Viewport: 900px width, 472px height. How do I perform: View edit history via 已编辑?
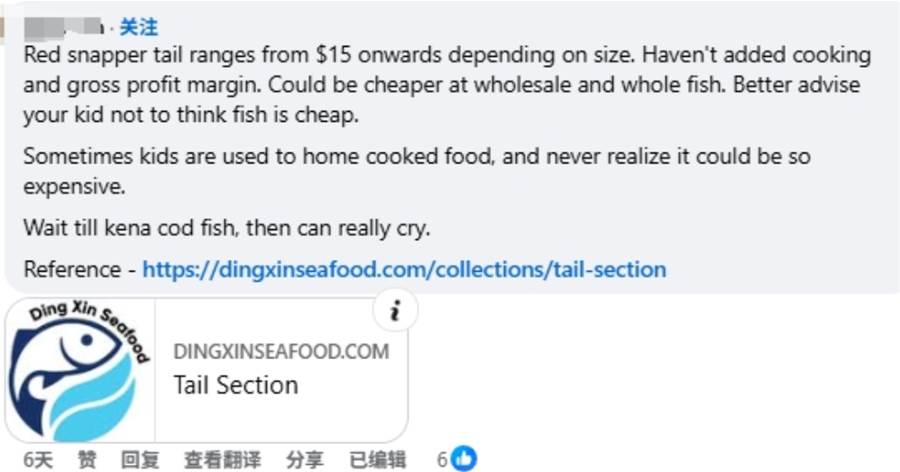tap(378, 459)
